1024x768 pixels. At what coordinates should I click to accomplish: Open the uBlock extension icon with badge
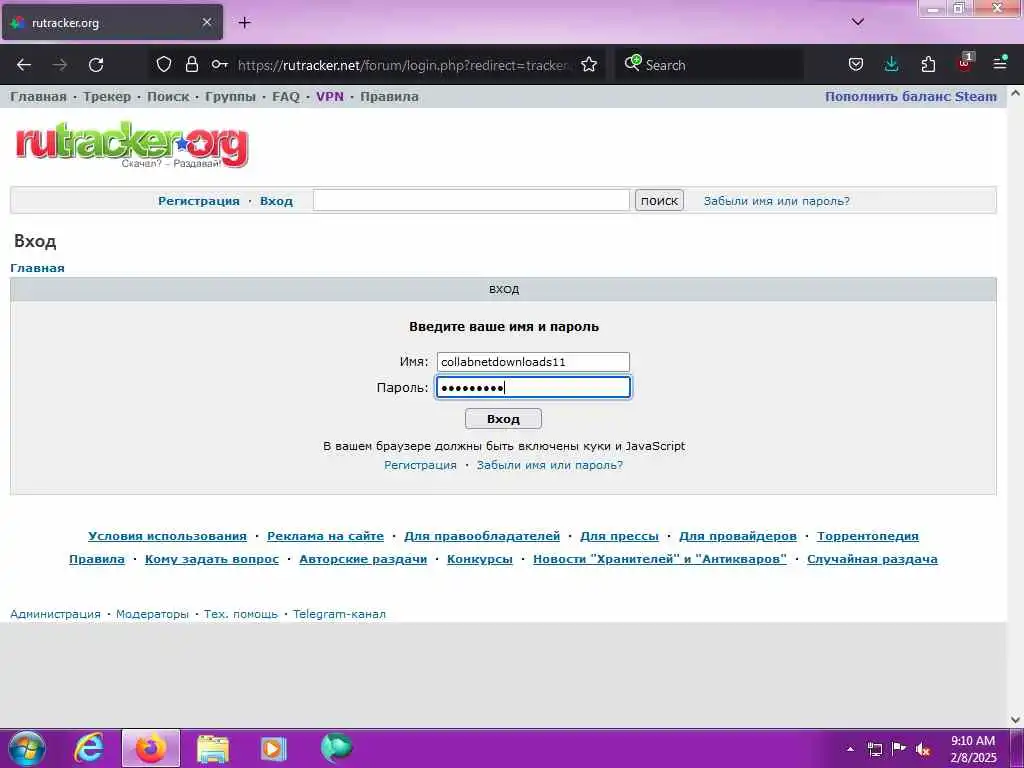[x=965, y=63]
